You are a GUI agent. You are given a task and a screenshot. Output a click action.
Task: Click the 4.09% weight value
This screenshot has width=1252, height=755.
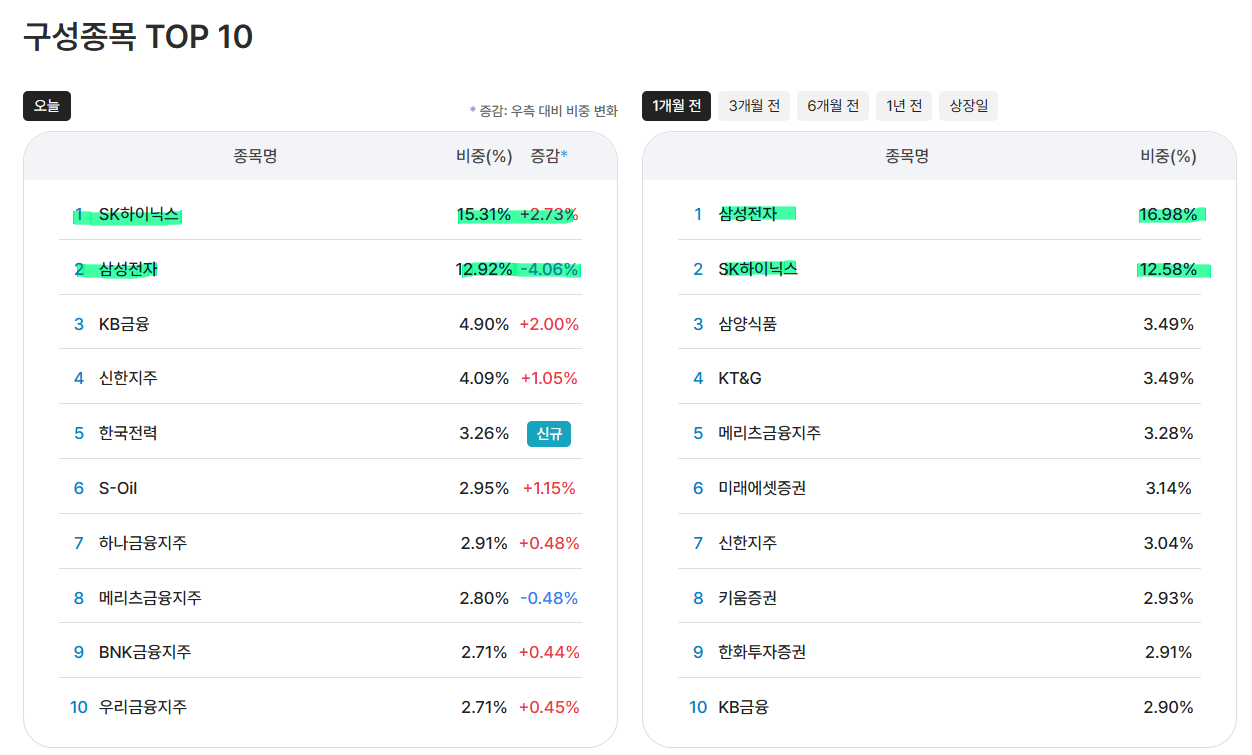click(x=485, y=379)
